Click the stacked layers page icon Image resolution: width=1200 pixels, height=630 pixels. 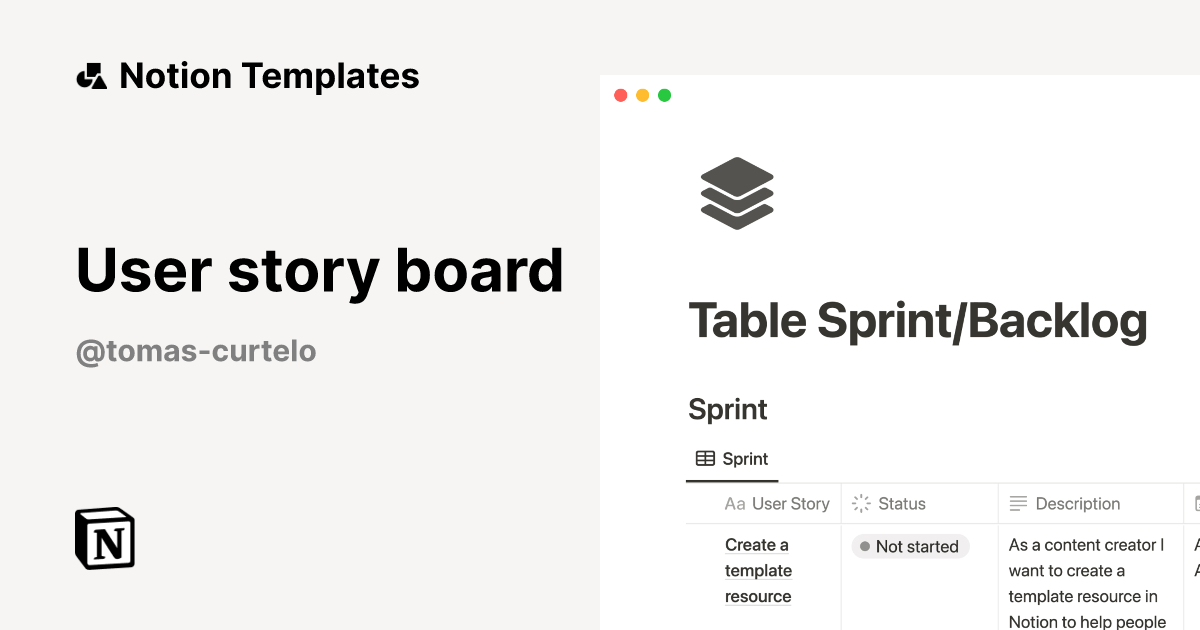coord(737,193)
